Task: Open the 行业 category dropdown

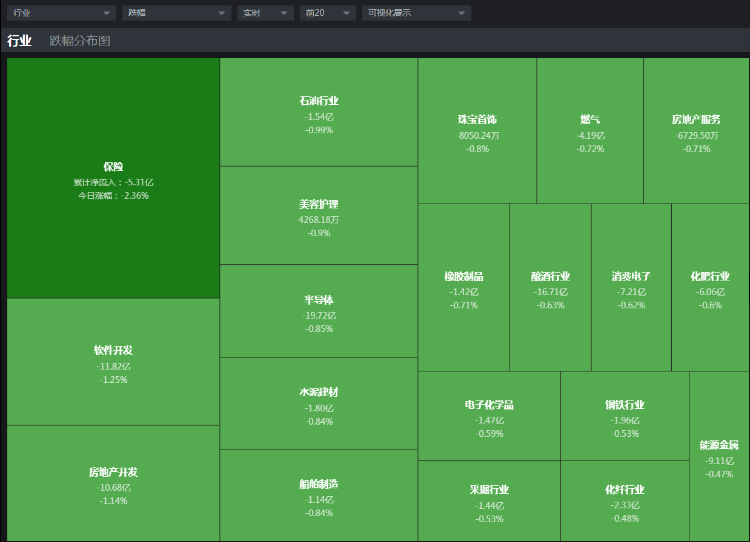Action: click(x=62, y=13)
